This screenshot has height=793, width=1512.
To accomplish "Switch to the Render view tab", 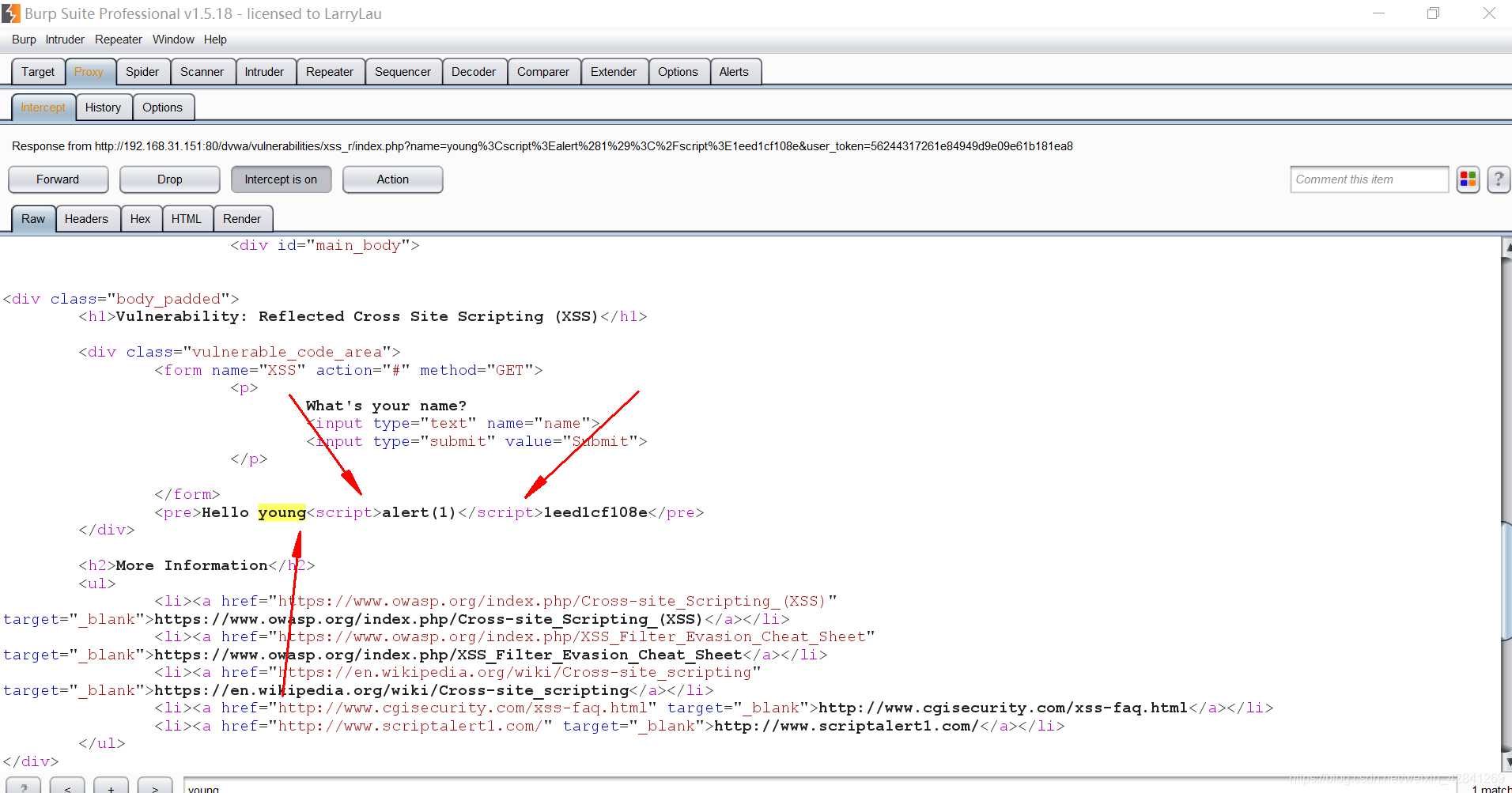I will coord(242,219).
